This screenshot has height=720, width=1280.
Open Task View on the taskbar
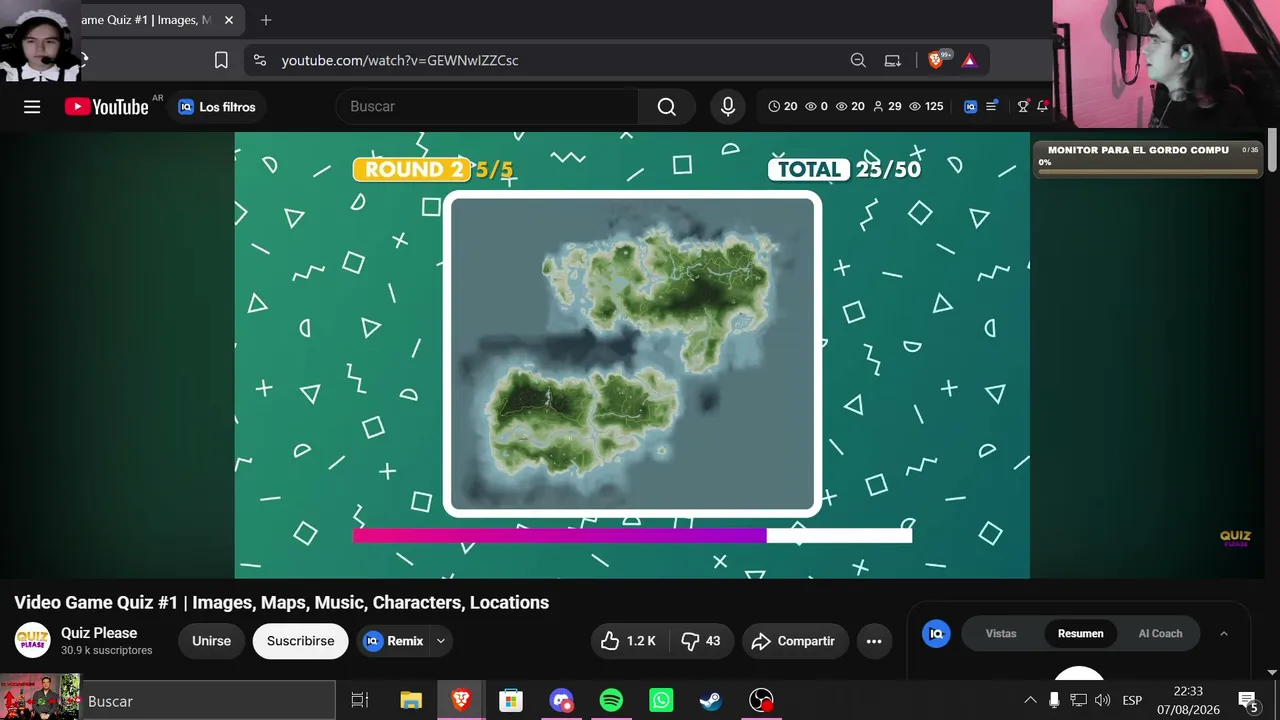click(360, 701)
